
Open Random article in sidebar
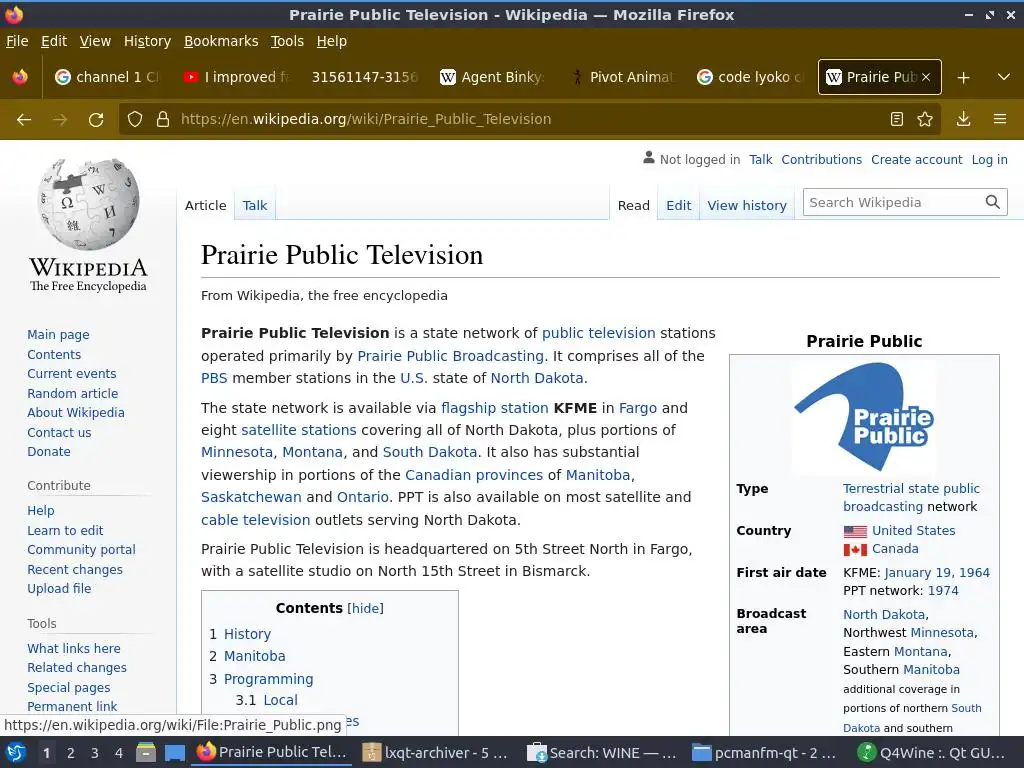pos(72,393)
